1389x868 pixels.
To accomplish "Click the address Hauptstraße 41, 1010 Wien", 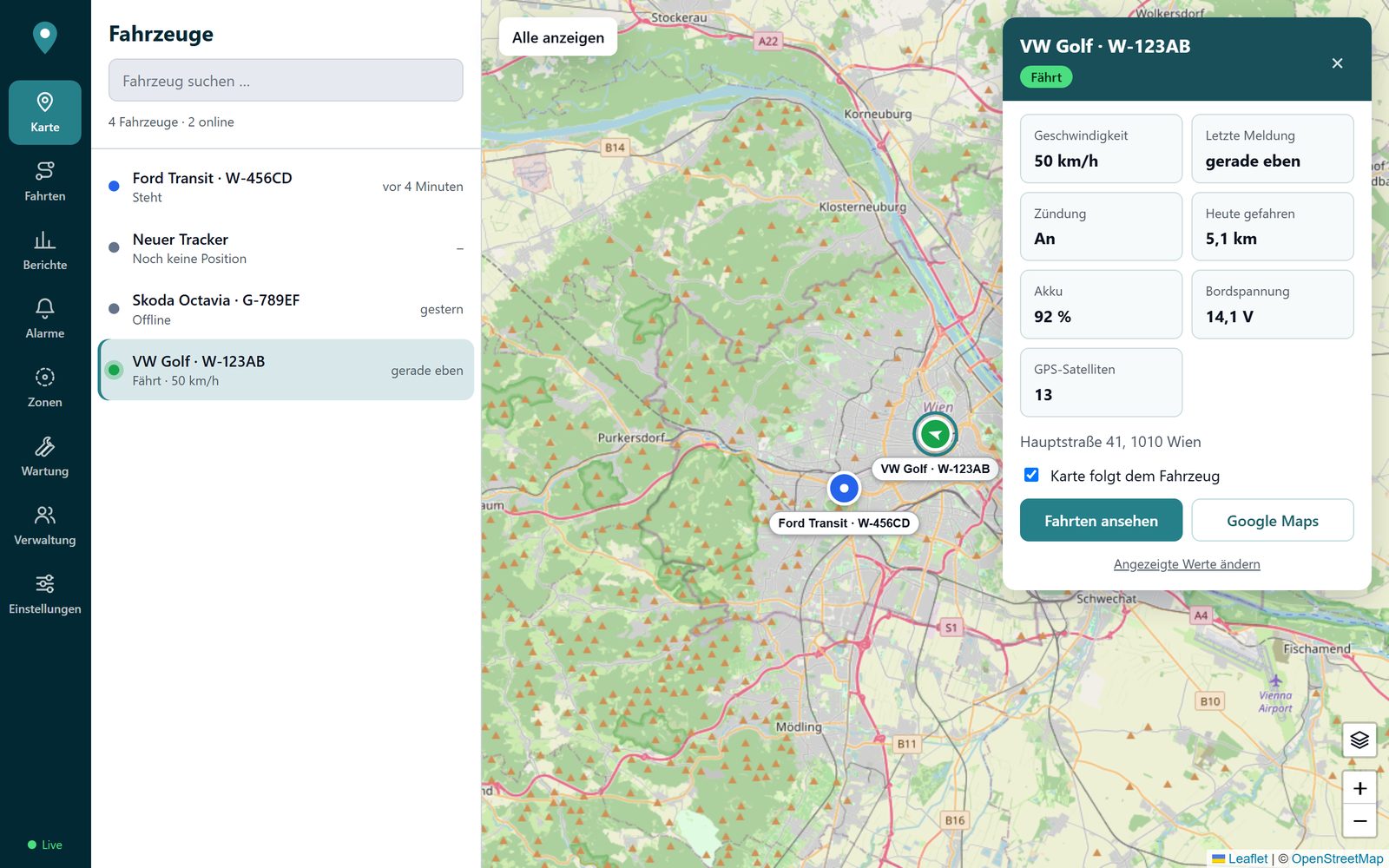I will click(x=1110, y=442).
